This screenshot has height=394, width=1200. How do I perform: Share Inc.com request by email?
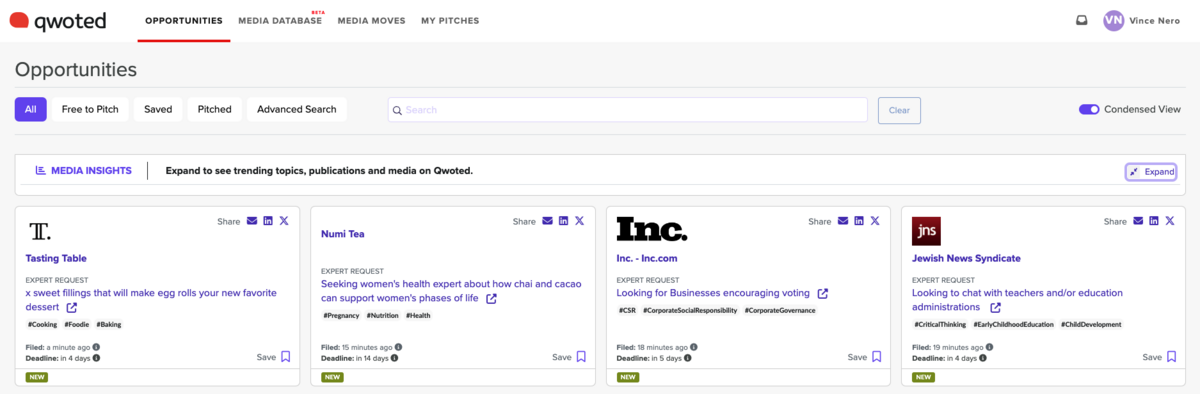click(843, 221)
